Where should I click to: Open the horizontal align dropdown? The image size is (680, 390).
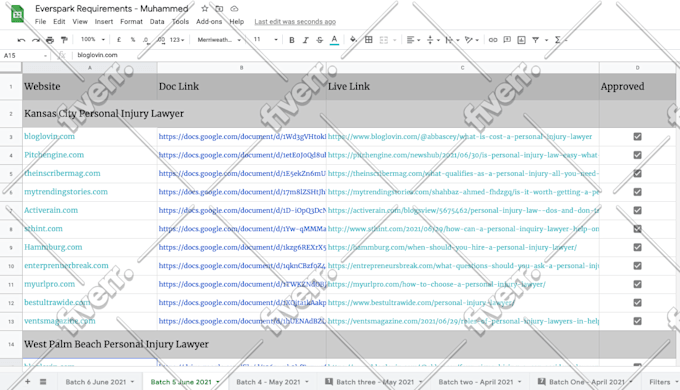point(413,40)
